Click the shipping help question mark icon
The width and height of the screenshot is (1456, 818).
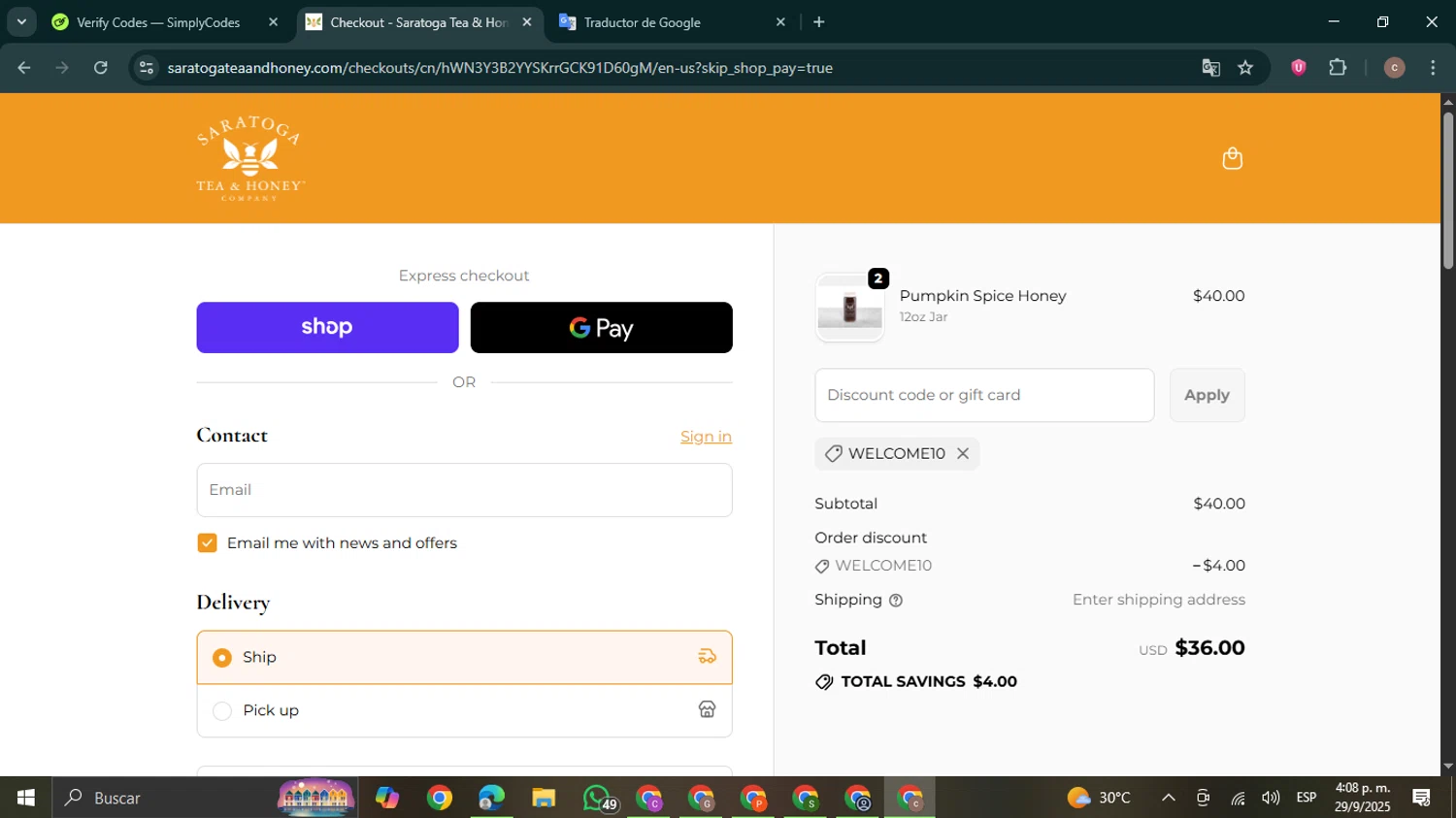[x=896, y=601]
